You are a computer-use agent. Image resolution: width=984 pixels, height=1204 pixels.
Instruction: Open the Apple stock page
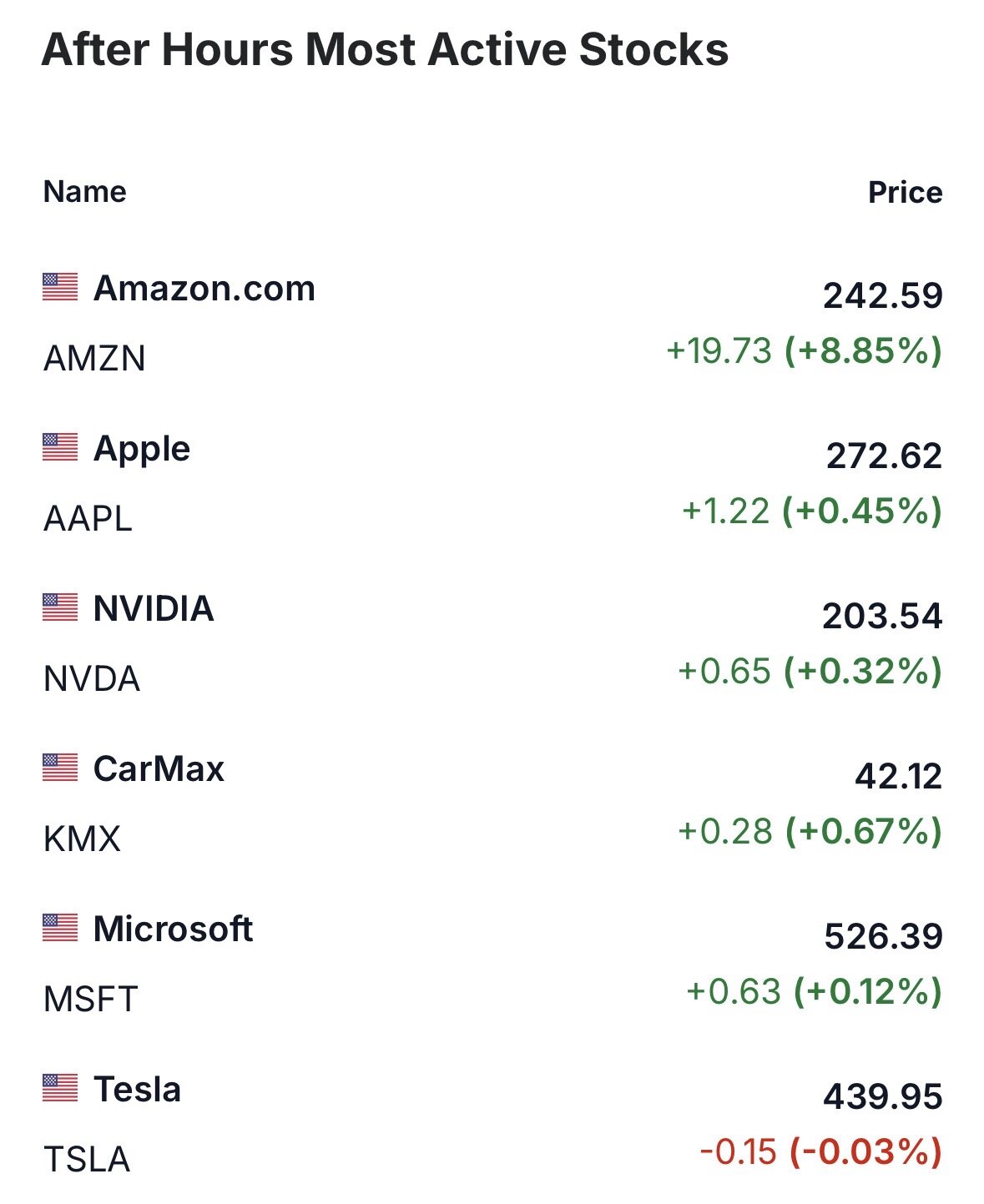(x=142, y=449)
